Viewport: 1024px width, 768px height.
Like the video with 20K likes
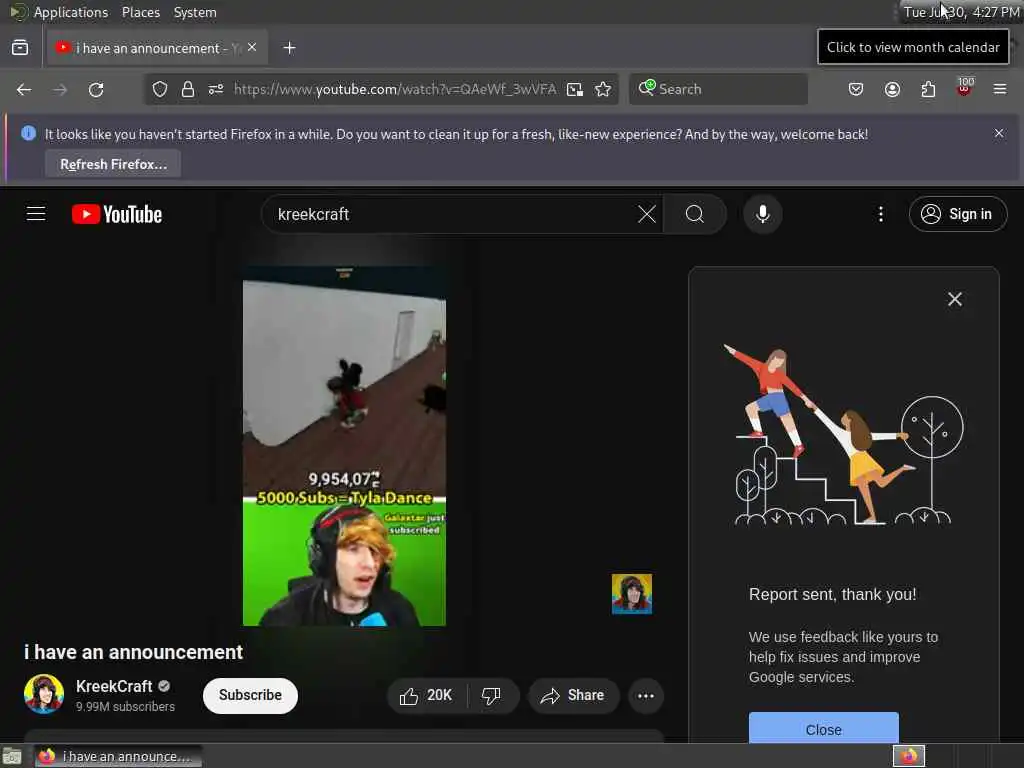point(426,696)
